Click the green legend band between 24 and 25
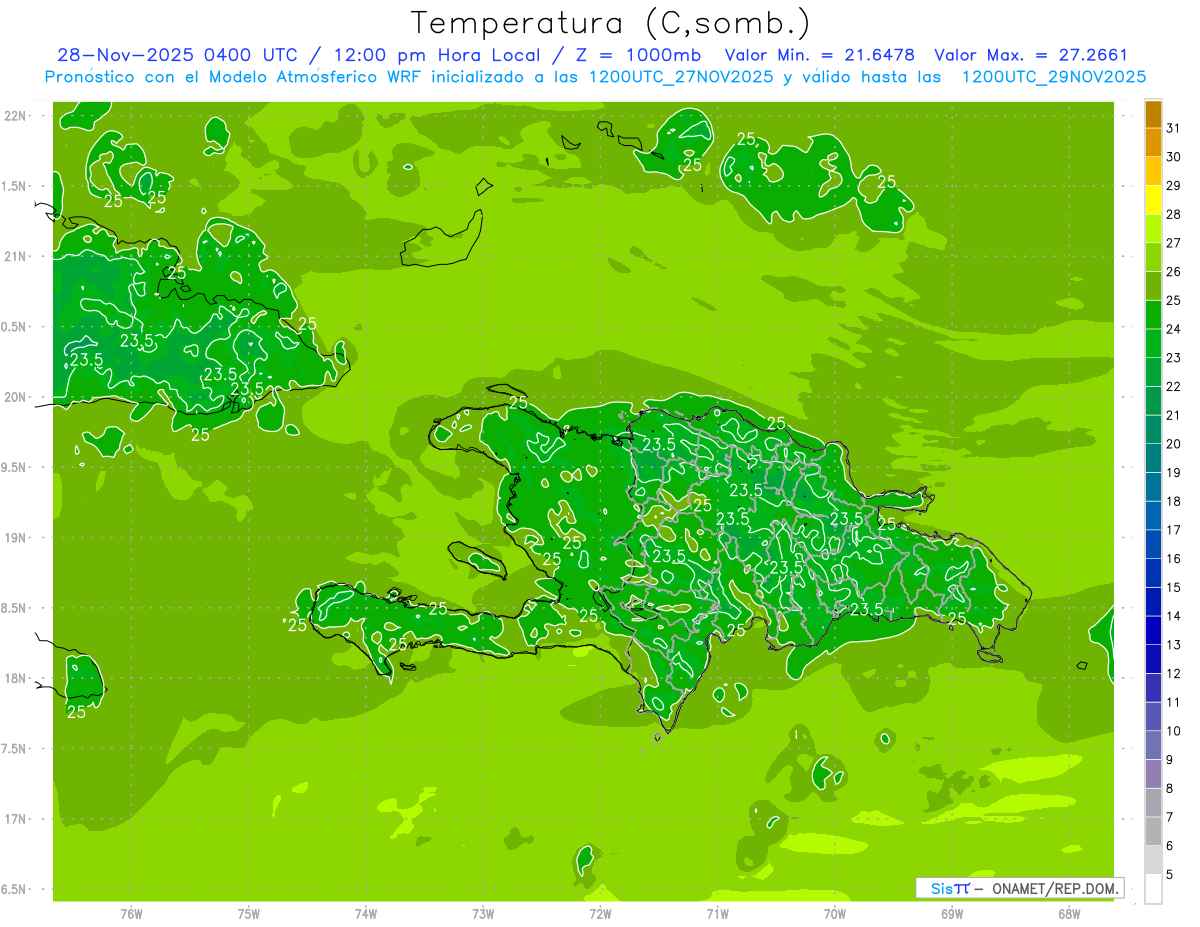 (x=1153, y=315)
